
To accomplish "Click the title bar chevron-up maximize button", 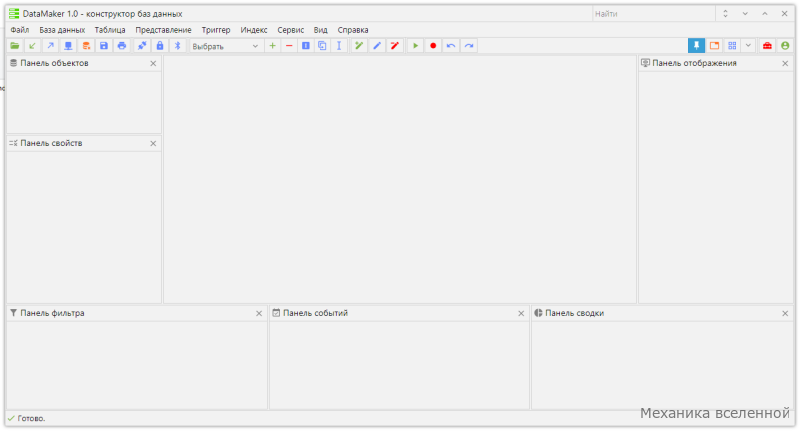I will tap(765, 14).
